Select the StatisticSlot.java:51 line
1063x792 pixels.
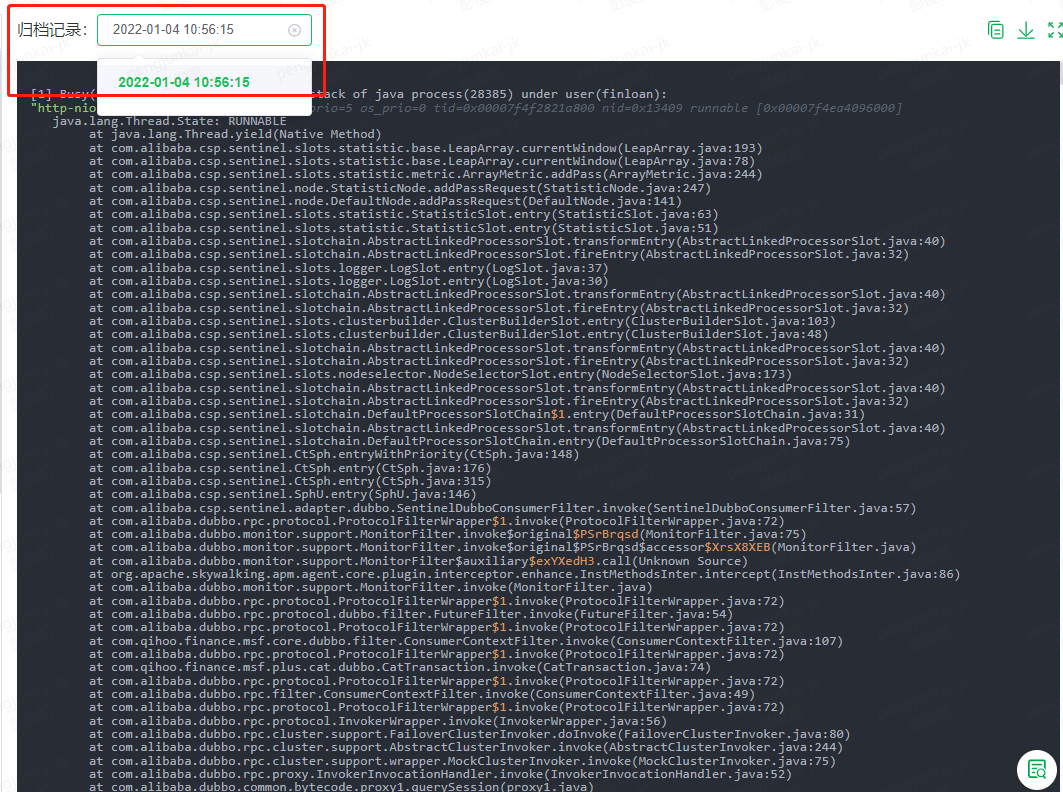pos(403,228)
